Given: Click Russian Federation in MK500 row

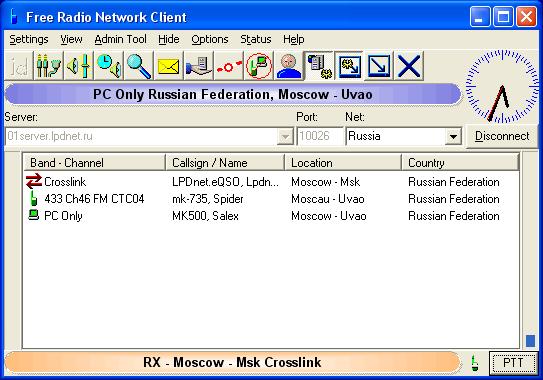Looking at the screenshot, I should [x=454, y=216].
